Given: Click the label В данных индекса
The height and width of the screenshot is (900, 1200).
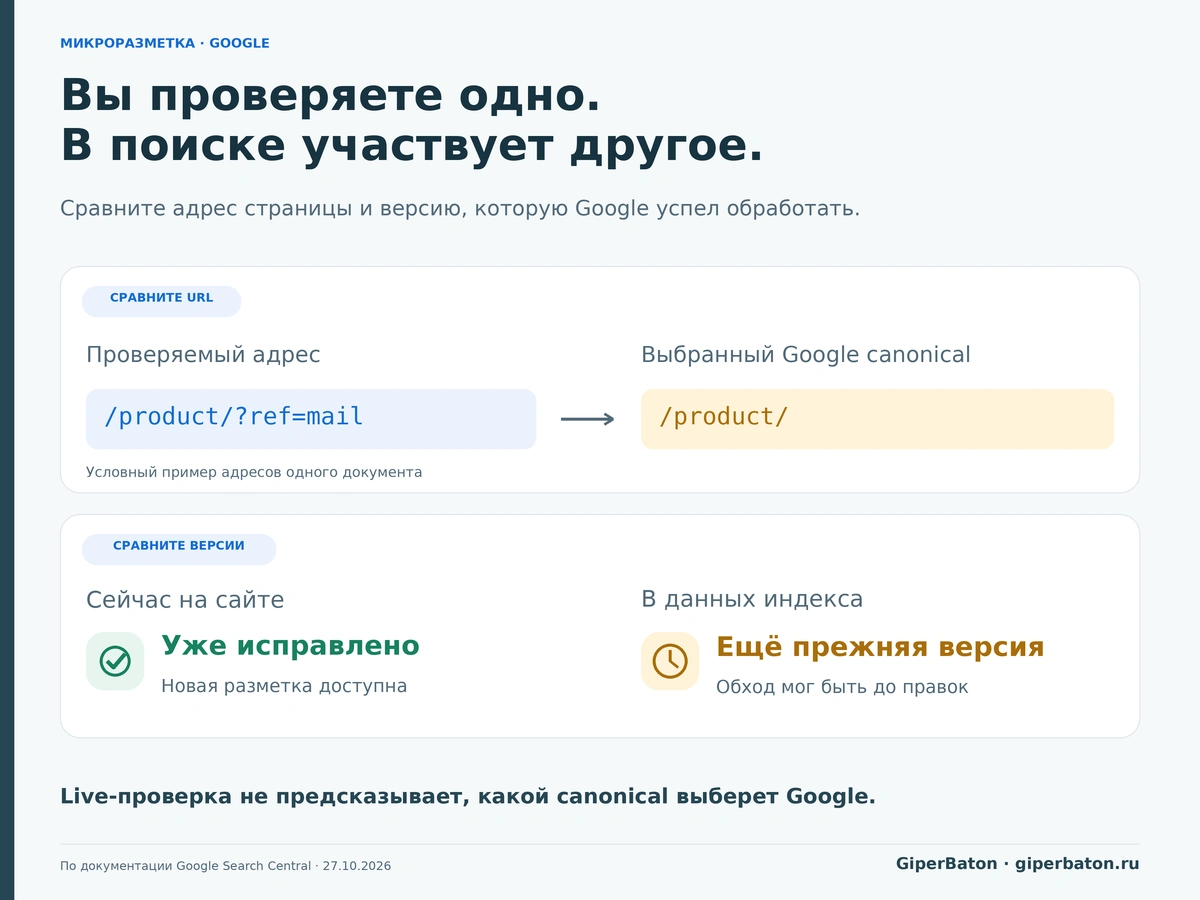Looking at the screenshot, I should (x=752, y=600).
